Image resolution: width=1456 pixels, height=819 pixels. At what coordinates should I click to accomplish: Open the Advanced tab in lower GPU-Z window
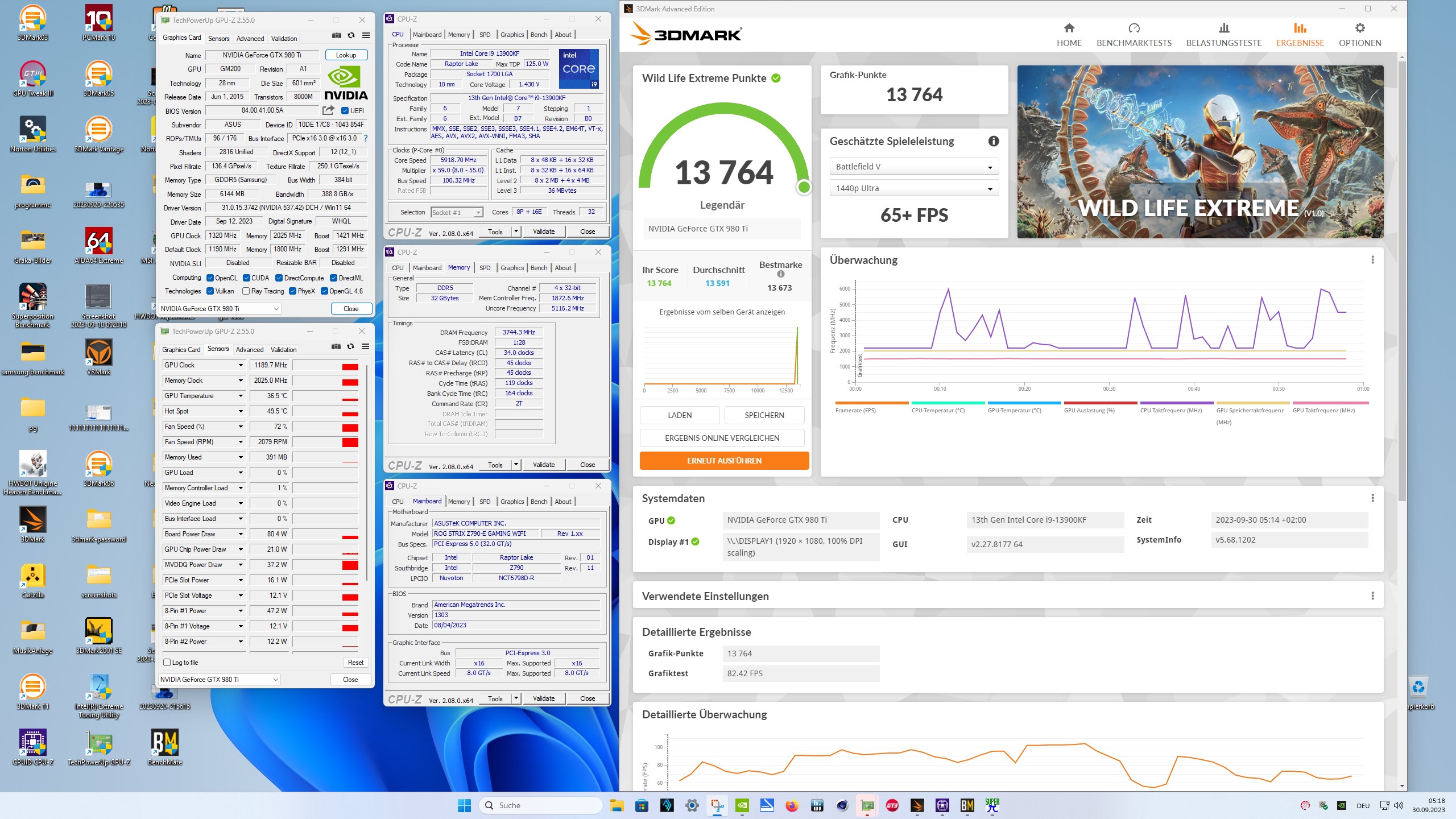pyautogui.click(x=250, y=350)
